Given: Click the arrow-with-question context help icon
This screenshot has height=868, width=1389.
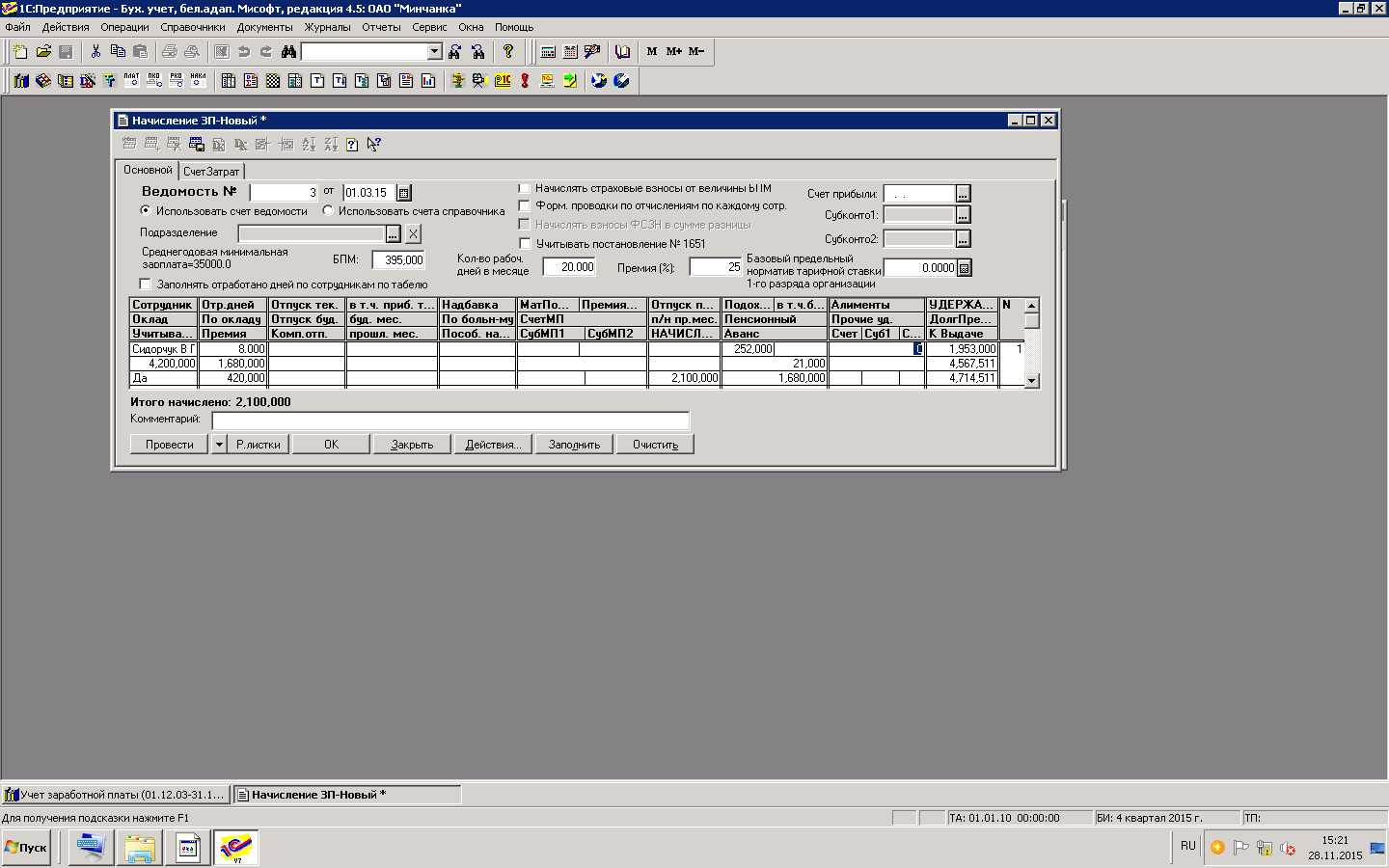Looking at the screenshot, I should 374,145.
